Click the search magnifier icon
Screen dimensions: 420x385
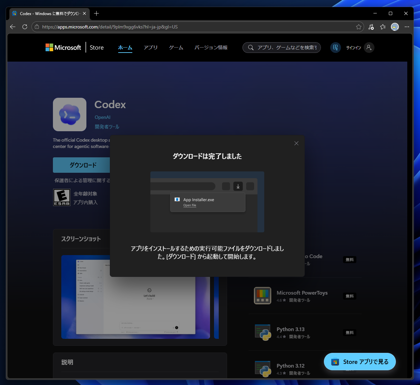pyautogui.click(x=250, y=48)
